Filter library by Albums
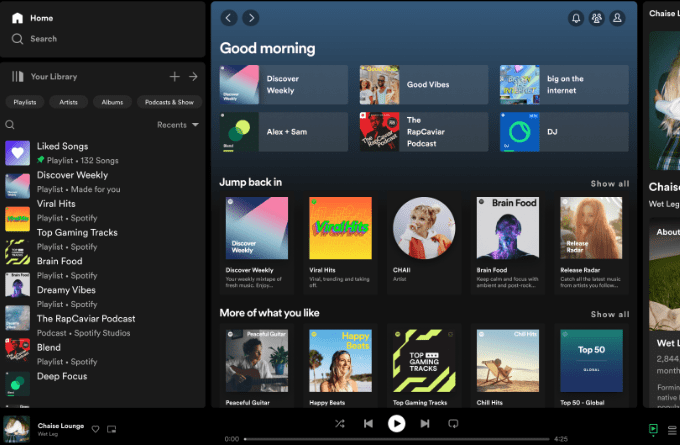 click(x=112, y=102)
